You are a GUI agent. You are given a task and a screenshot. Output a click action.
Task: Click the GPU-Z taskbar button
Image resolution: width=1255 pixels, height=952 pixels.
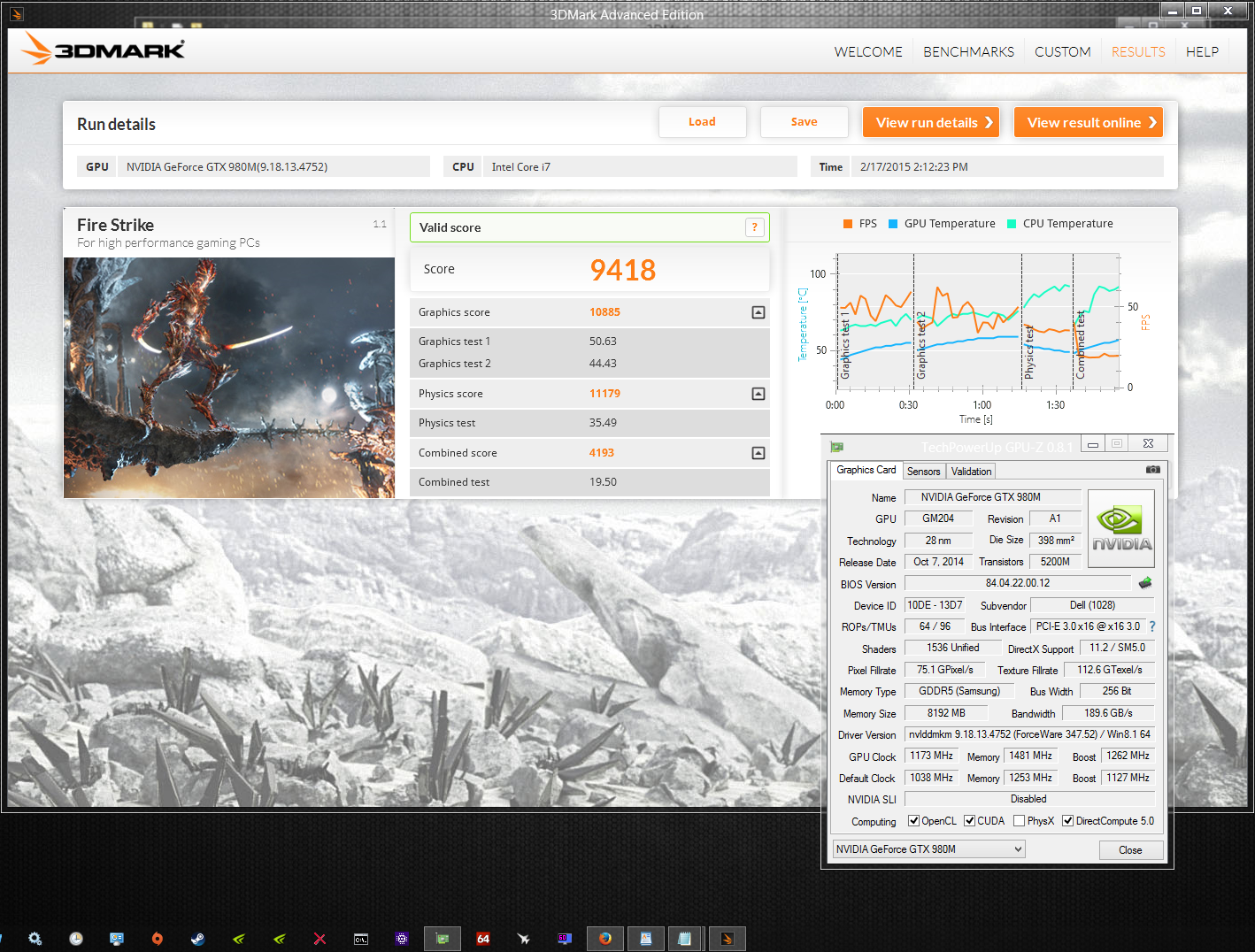[443, 939]
